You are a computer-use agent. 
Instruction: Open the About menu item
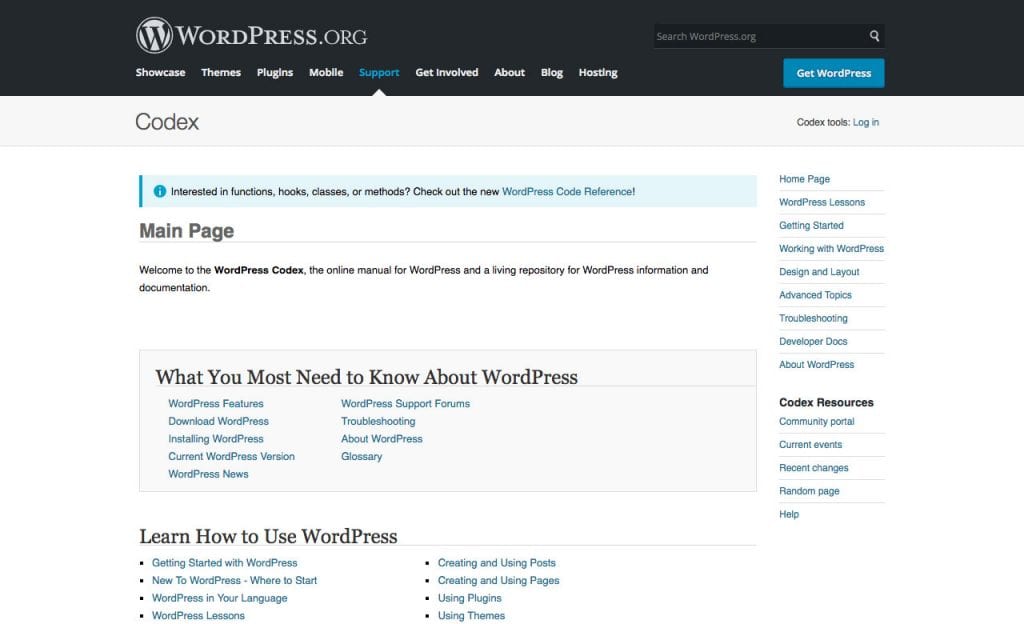(x=509, y=72)
